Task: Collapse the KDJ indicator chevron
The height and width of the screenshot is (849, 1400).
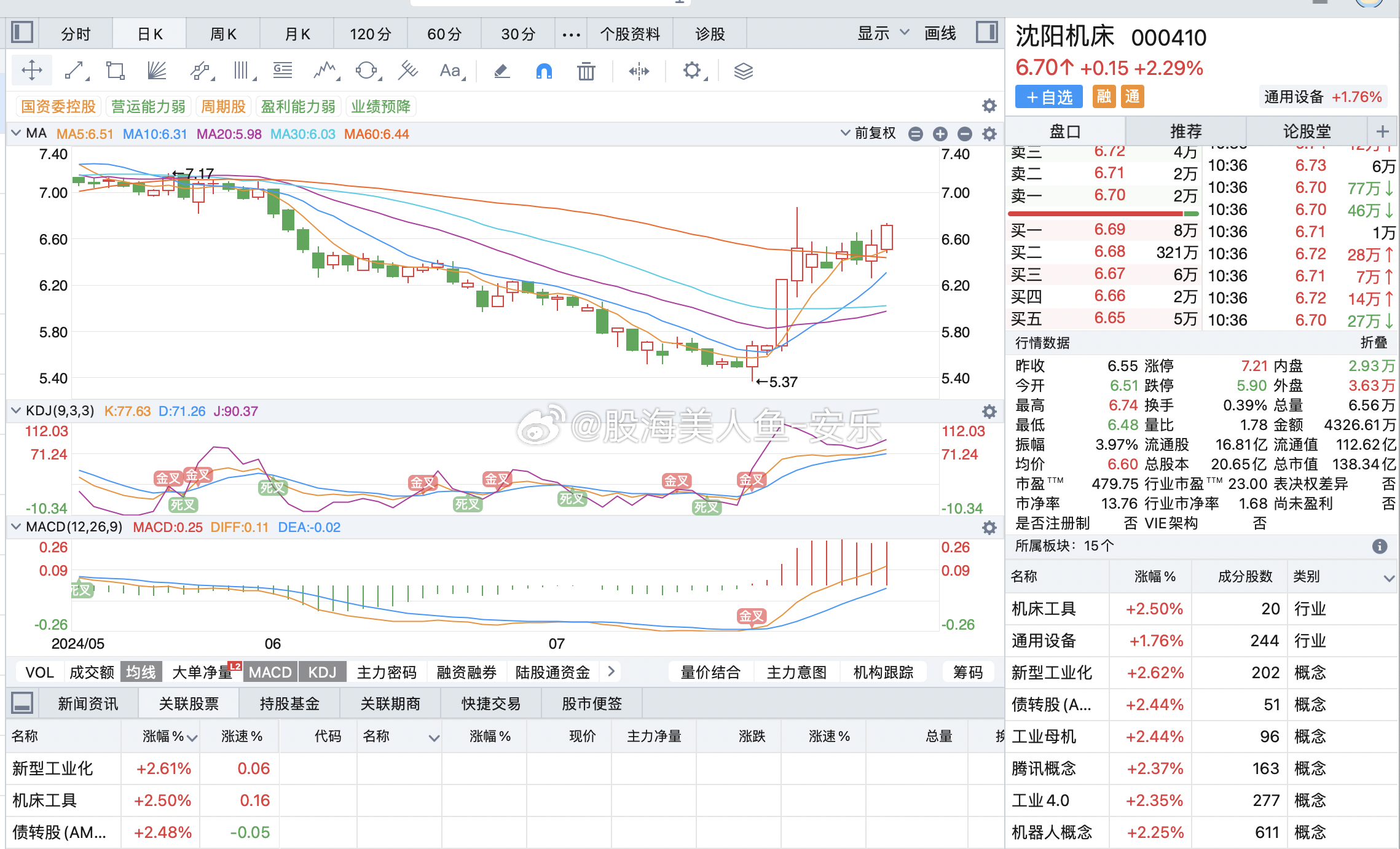Action: (16, 410)
